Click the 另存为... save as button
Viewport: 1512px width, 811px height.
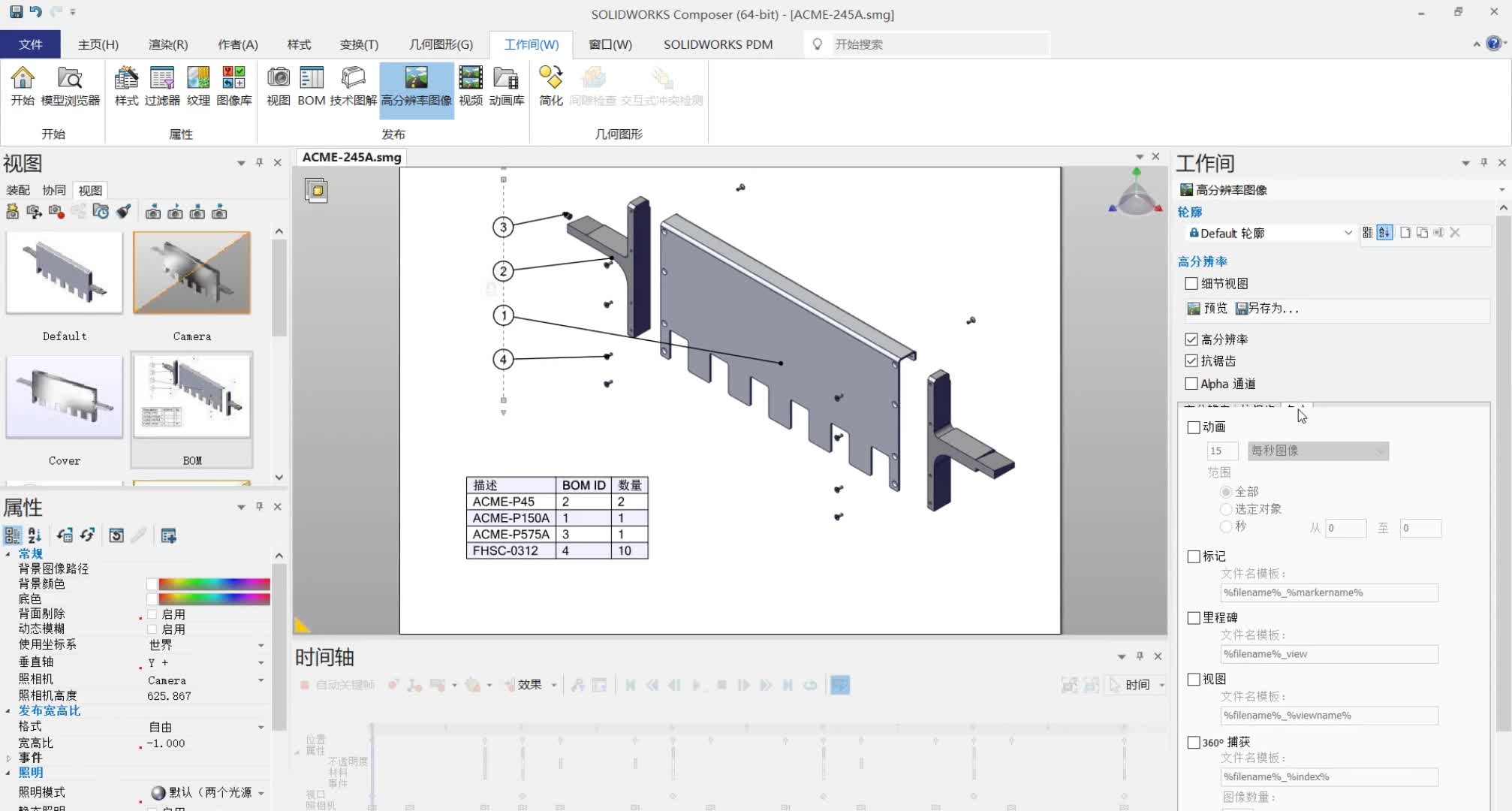click(1267, 309)
